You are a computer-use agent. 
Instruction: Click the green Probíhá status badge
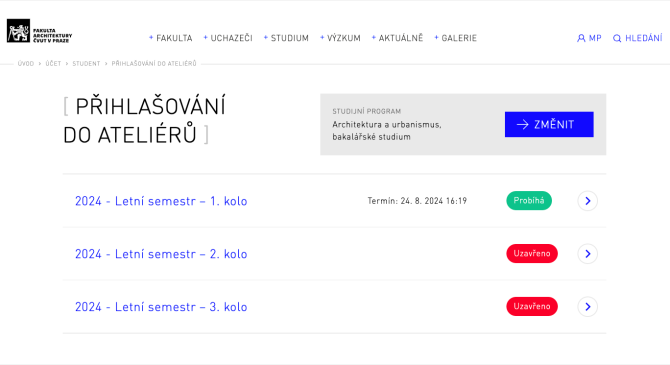click(x=529, y=200)
